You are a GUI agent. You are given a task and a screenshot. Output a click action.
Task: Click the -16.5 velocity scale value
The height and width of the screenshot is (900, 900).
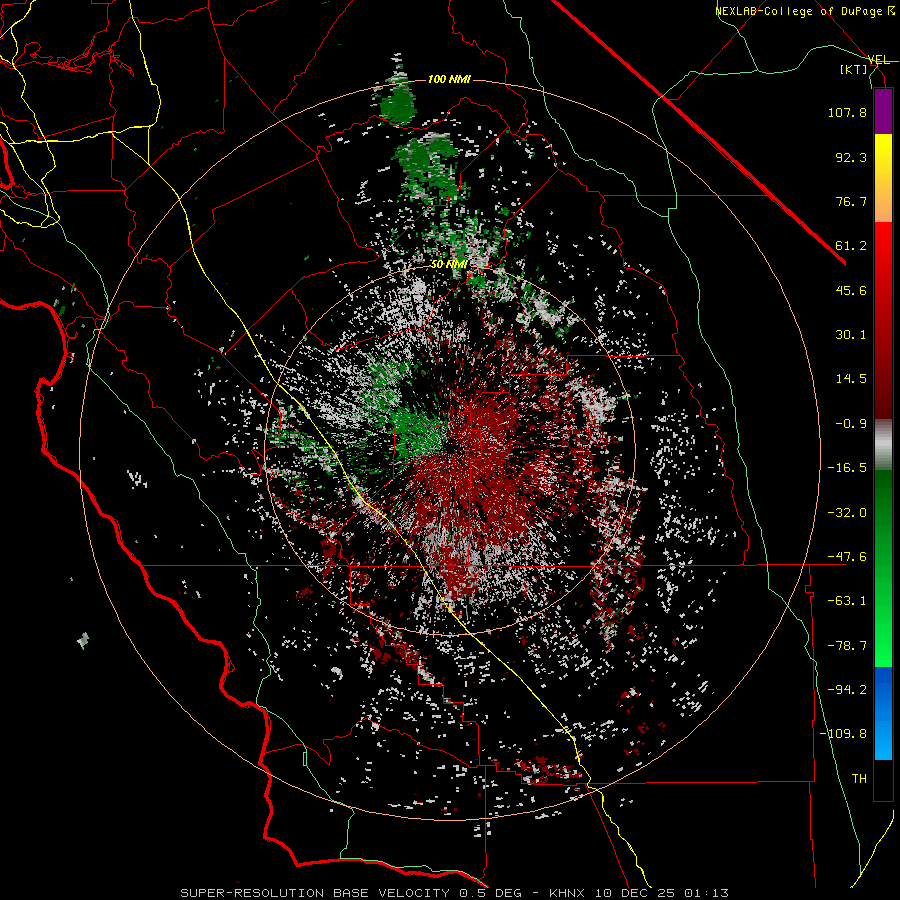point(847,468)
